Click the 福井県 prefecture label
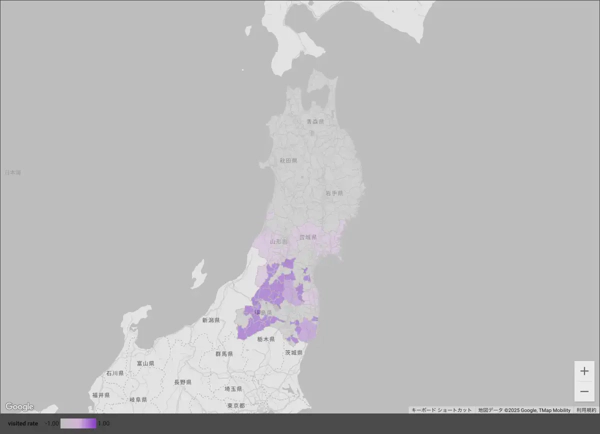 pos(101,395)
